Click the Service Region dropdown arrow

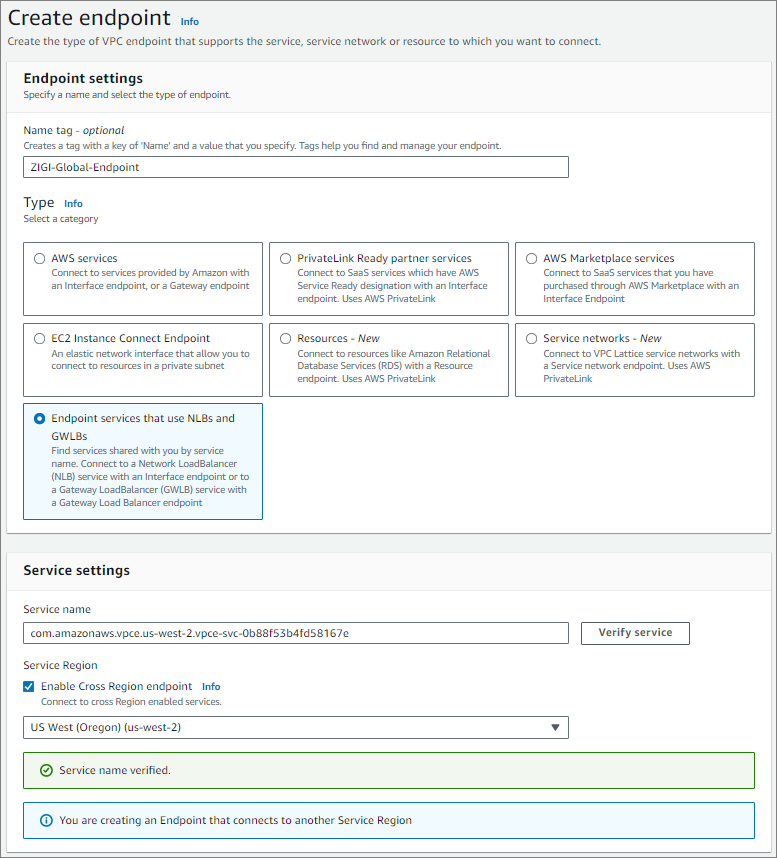click(555, 727)
